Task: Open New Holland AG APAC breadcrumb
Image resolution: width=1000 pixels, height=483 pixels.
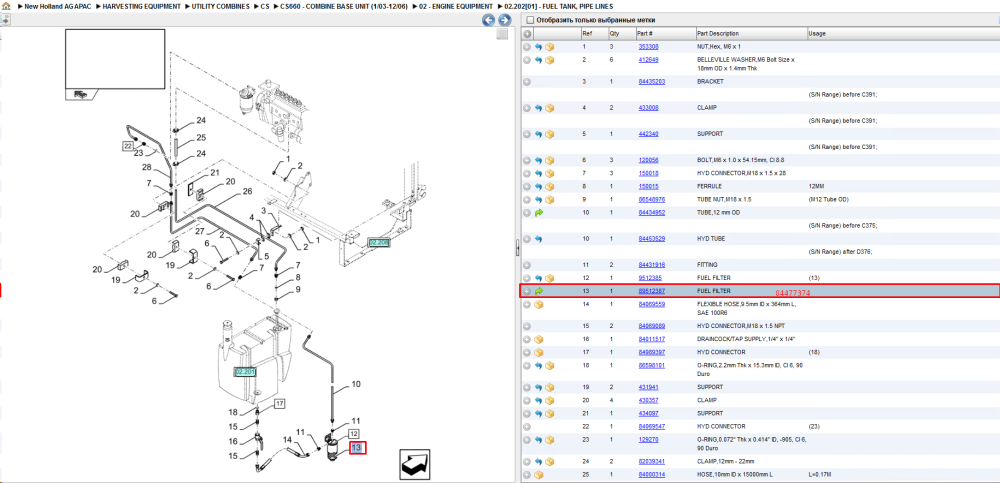Action: [58, 6]
